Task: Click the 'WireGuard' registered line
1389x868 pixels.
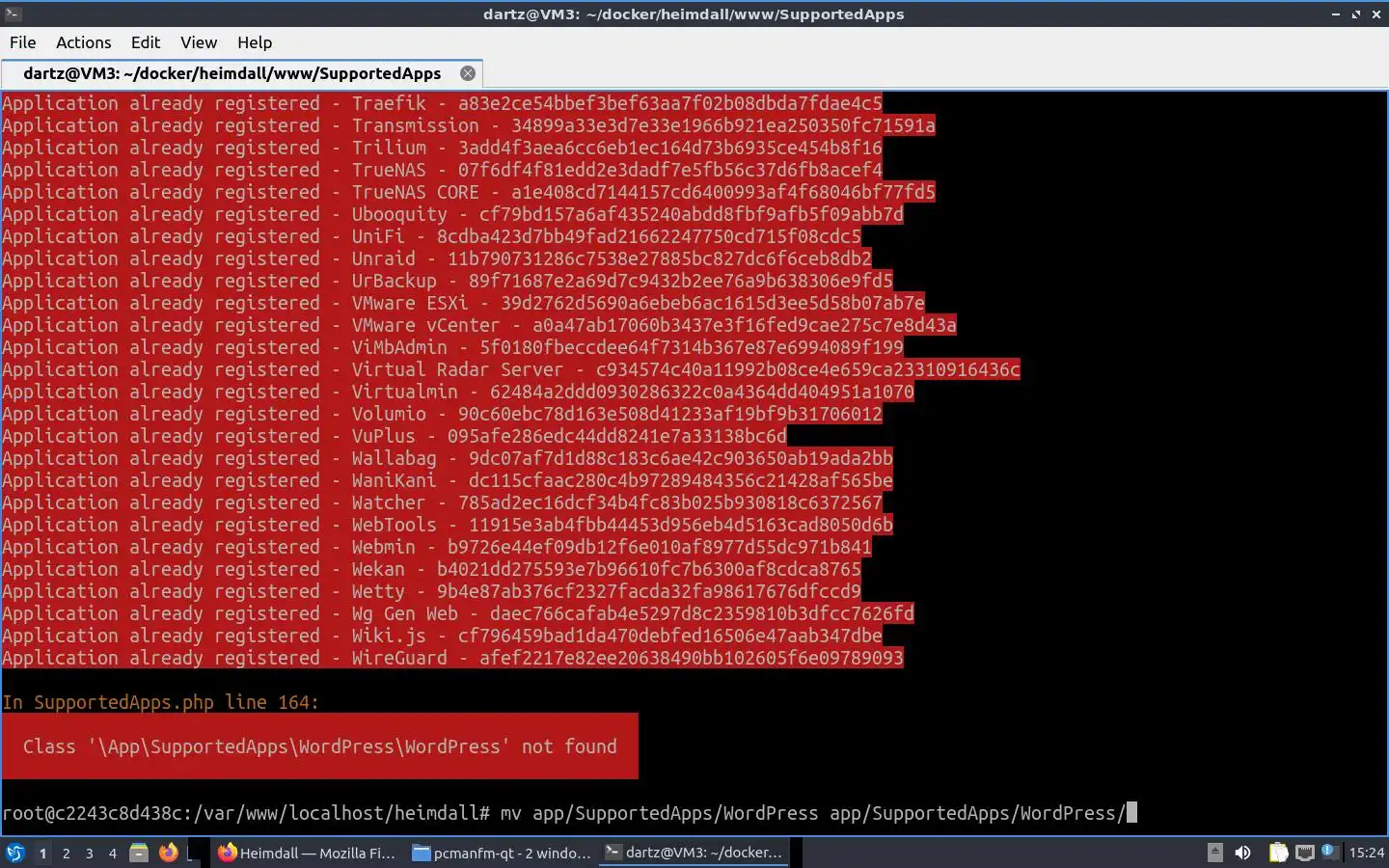Action: tap(452, 658)
